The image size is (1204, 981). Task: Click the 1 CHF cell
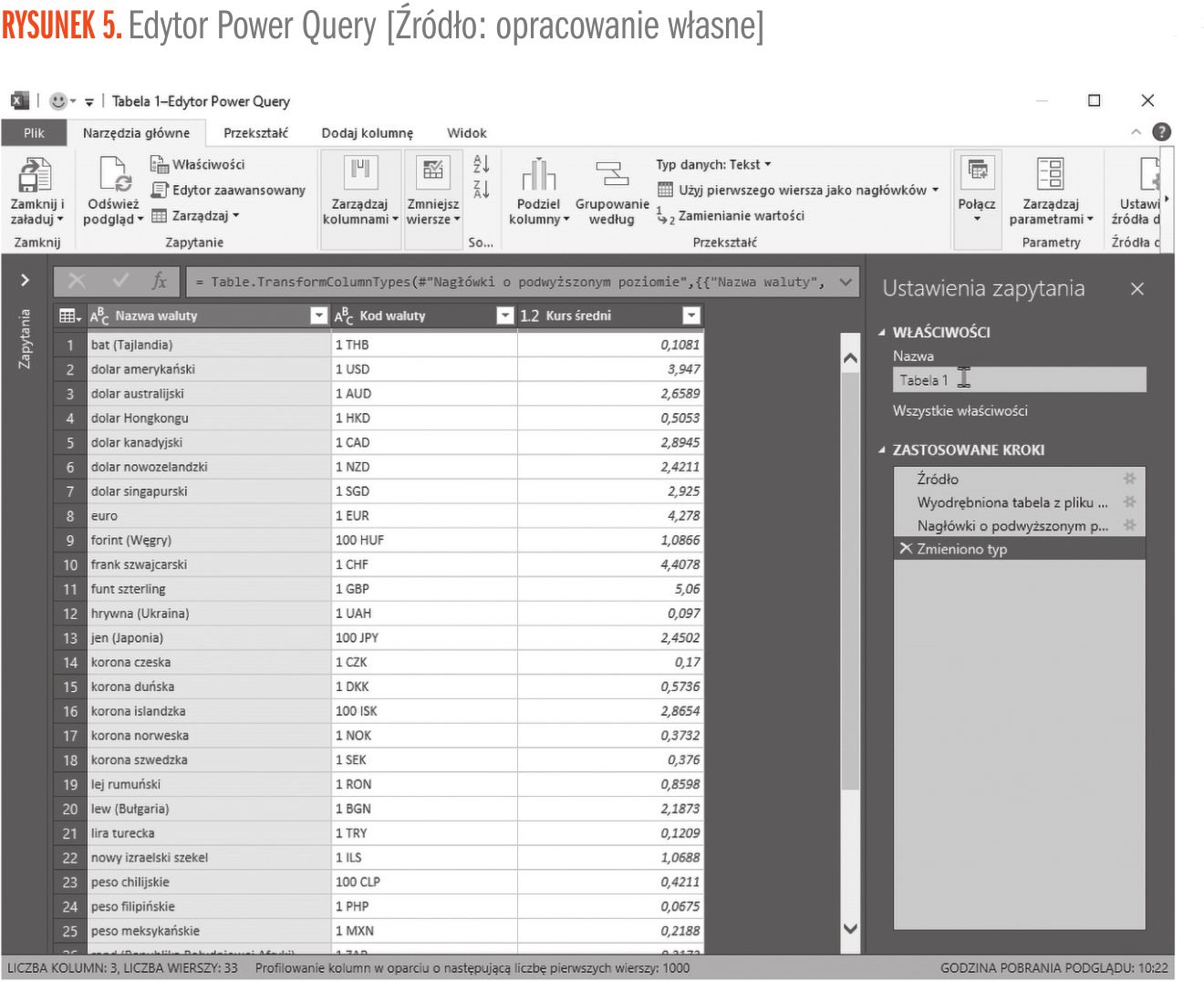pyautogui.click(x=424, y=564)
